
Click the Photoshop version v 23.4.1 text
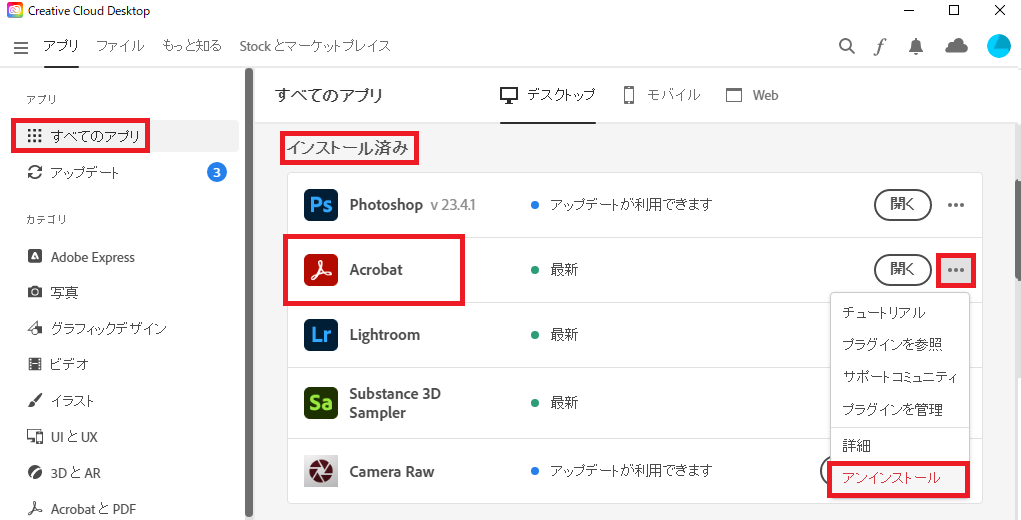point(453,205)
